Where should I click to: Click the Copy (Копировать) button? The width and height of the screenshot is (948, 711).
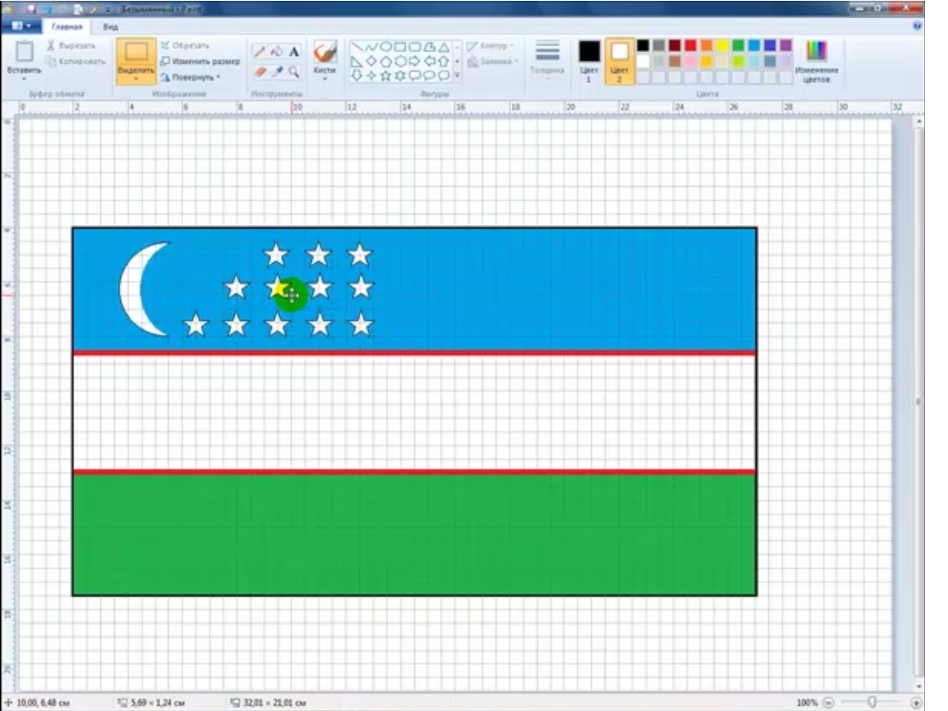tap(76, 61)
